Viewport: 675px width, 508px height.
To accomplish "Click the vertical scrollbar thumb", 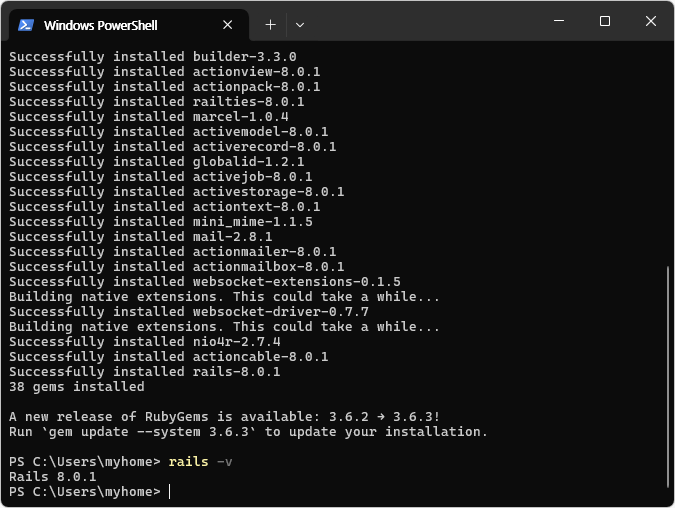I will [x=668, y=380].
